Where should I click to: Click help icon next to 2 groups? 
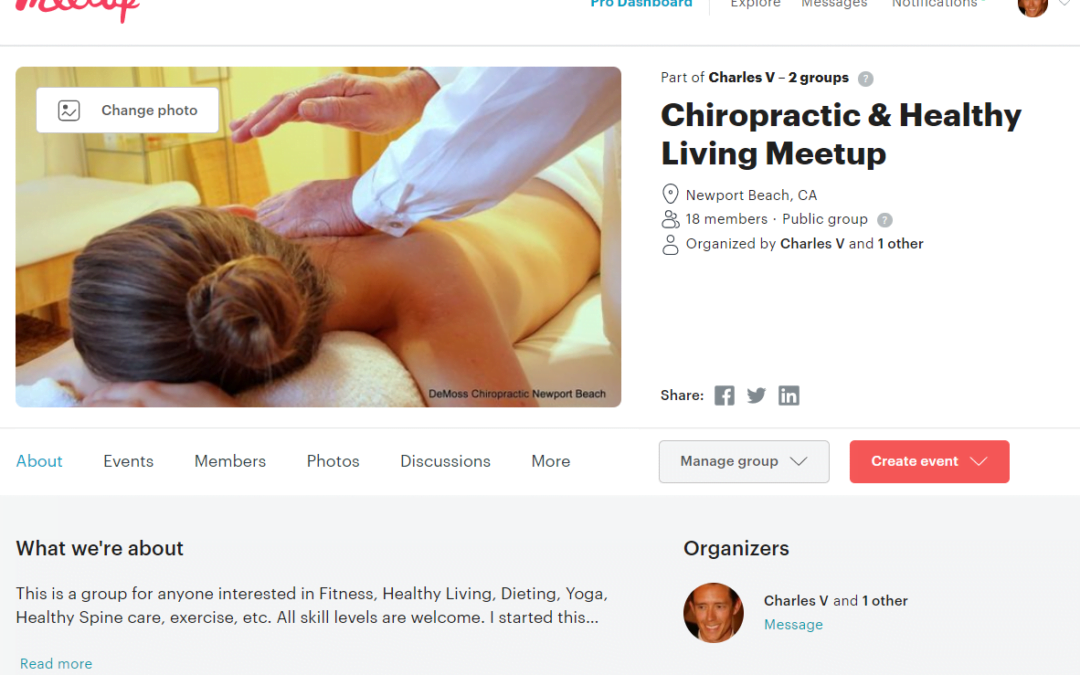tap(866, 79)
